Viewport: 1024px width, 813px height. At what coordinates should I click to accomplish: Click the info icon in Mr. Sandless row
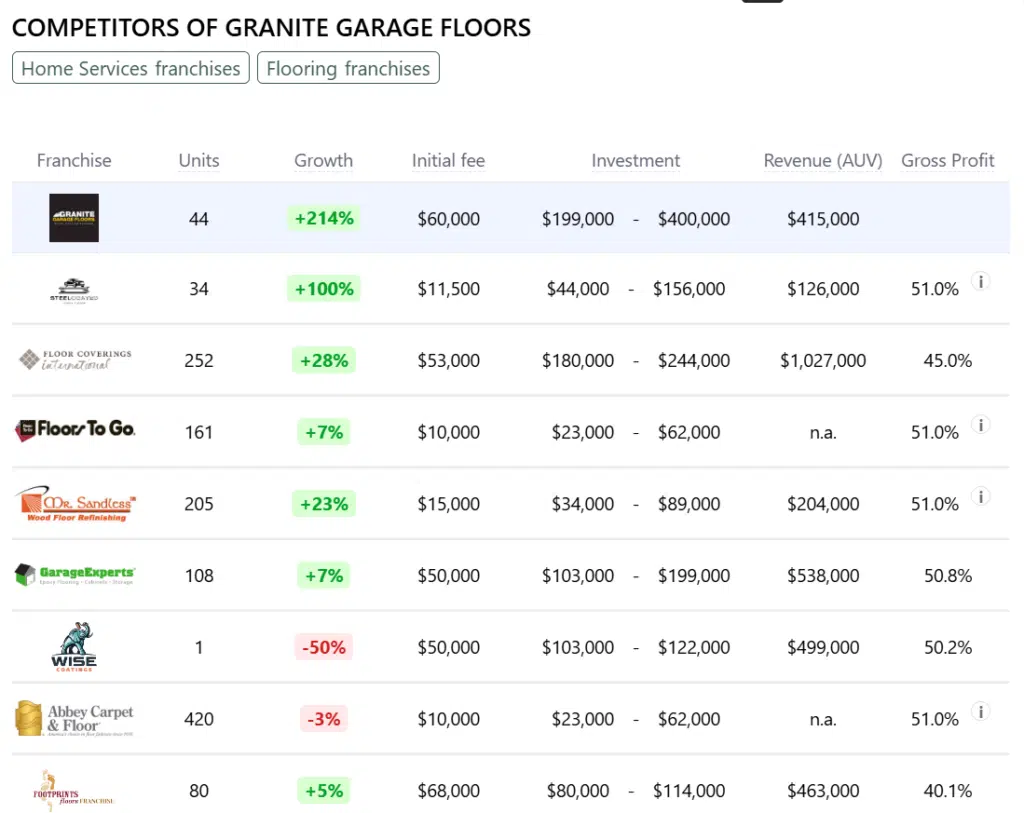click(980, 497)
